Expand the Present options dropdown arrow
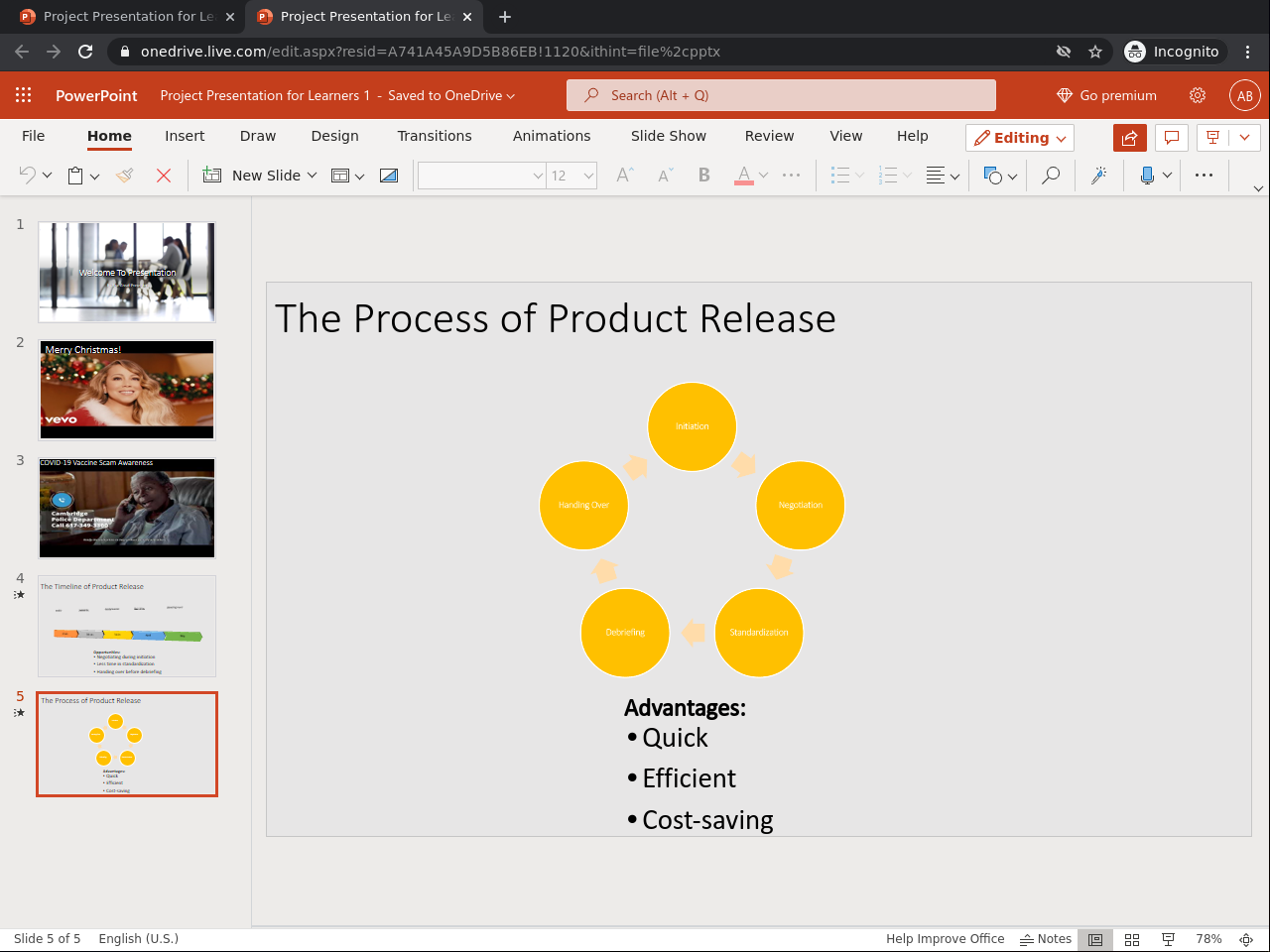Image resolution: width=1270 pixels, height=952 pixels. tap(1244, 138)
